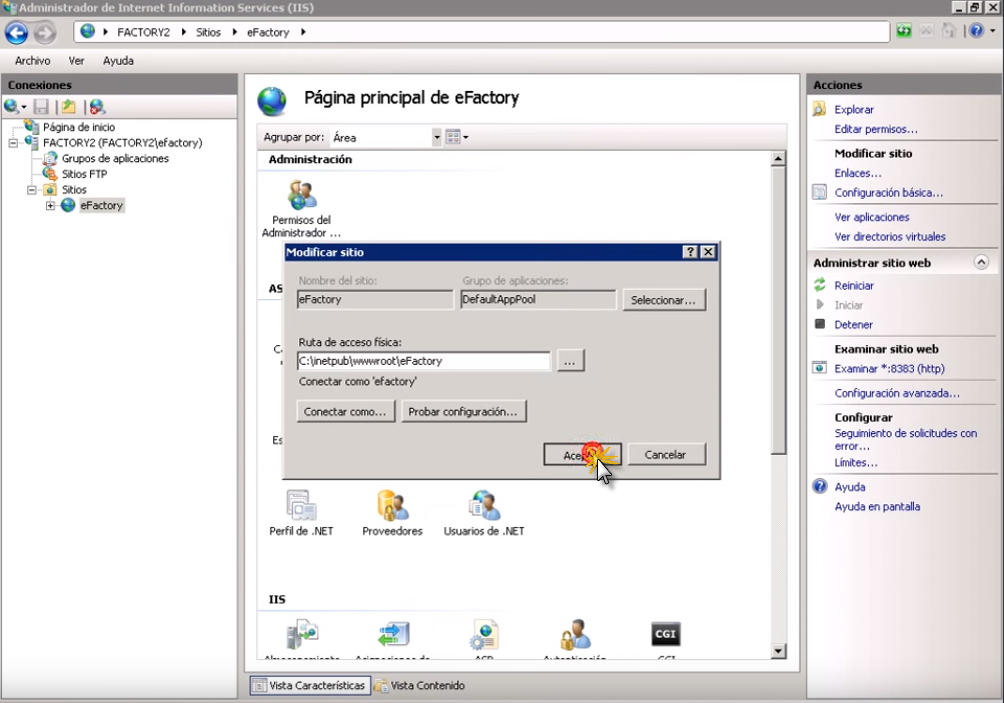
Task: Click the Ver aplicaciones link
Action: (x=871, y=217)
